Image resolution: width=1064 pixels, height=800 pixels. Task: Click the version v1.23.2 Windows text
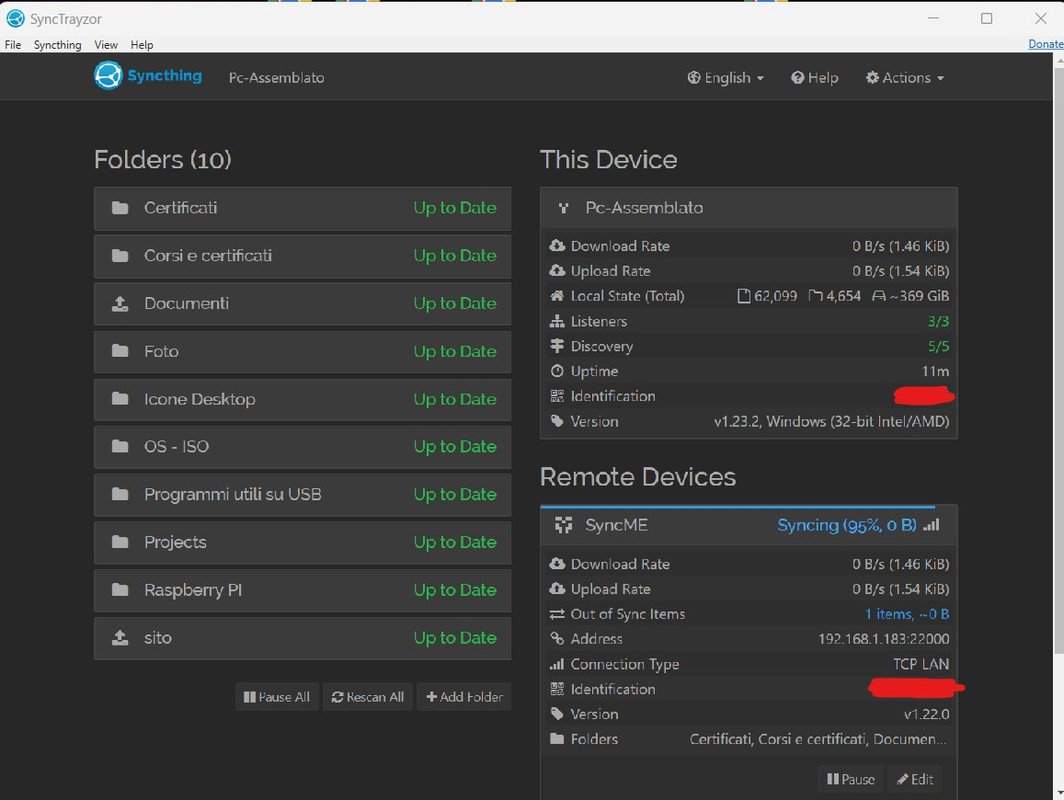831,421
